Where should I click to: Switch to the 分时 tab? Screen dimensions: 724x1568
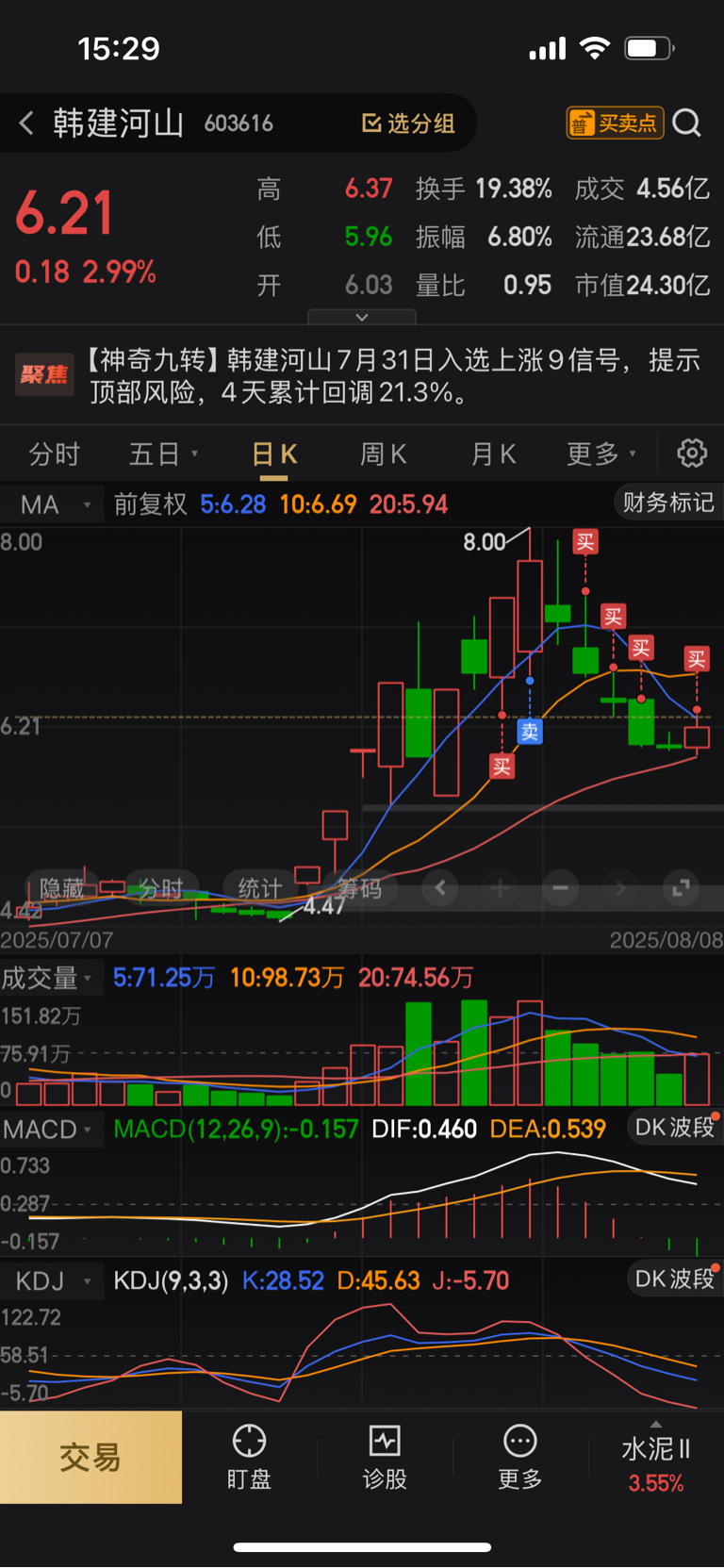[54, 454]
